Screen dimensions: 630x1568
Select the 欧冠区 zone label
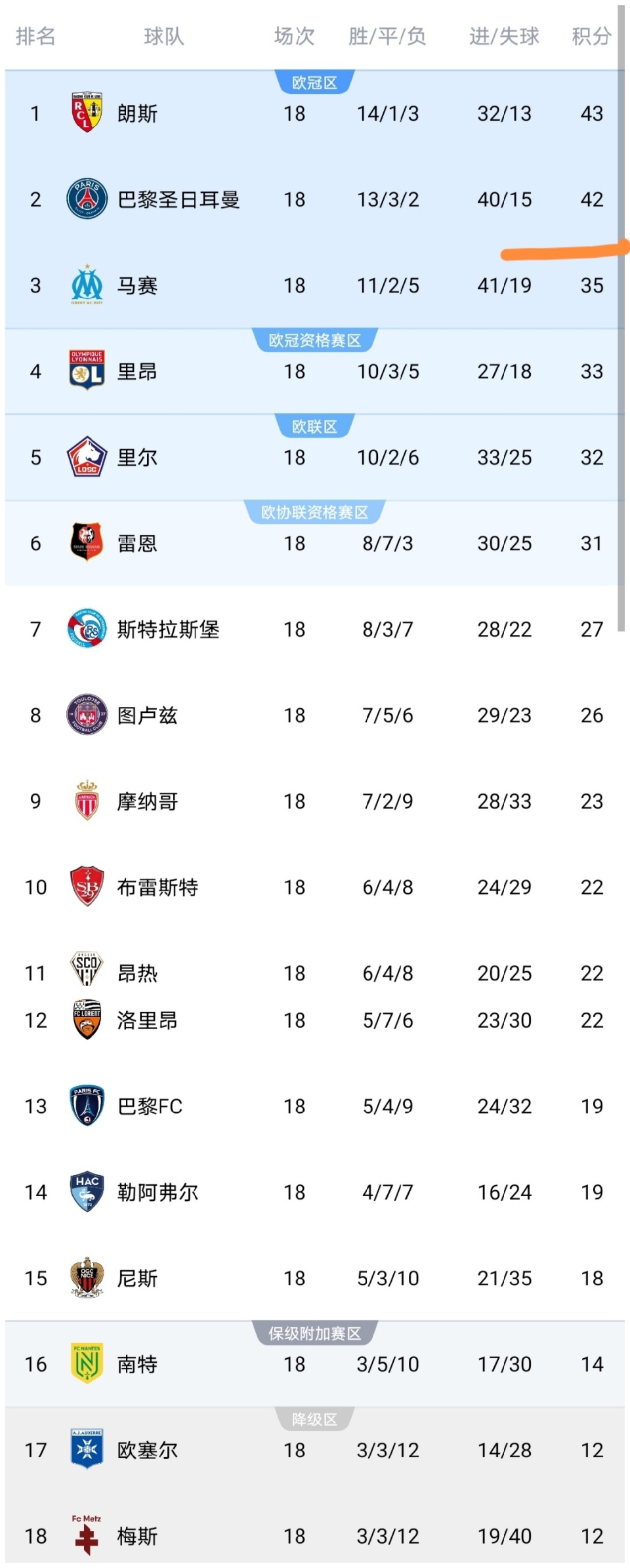[314, 83]
